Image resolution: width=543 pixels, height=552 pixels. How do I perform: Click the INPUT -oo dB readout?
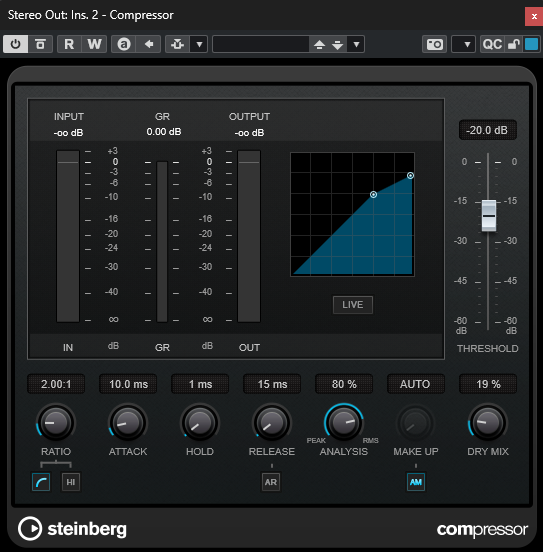(x=69, y=133)
